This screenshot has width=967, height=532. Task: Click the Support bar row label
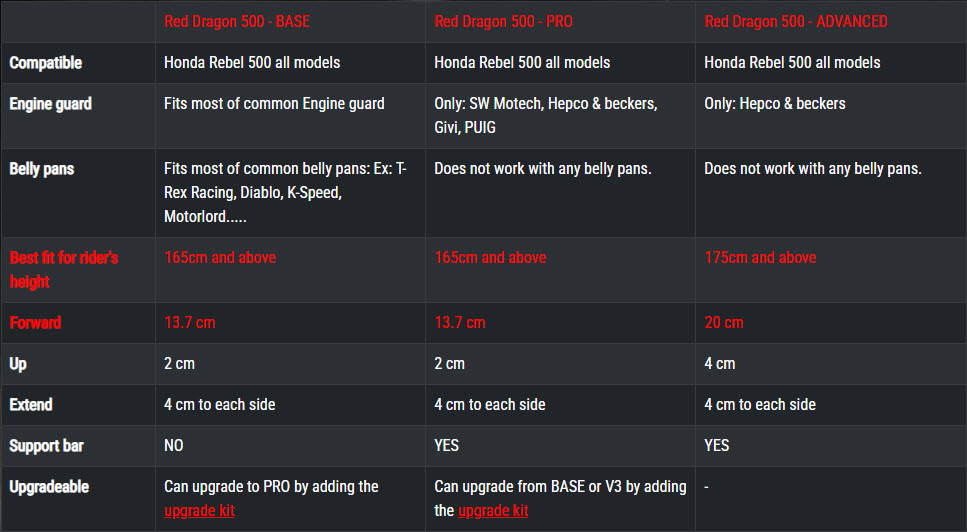pyautogui.click(x=46, y=446)
